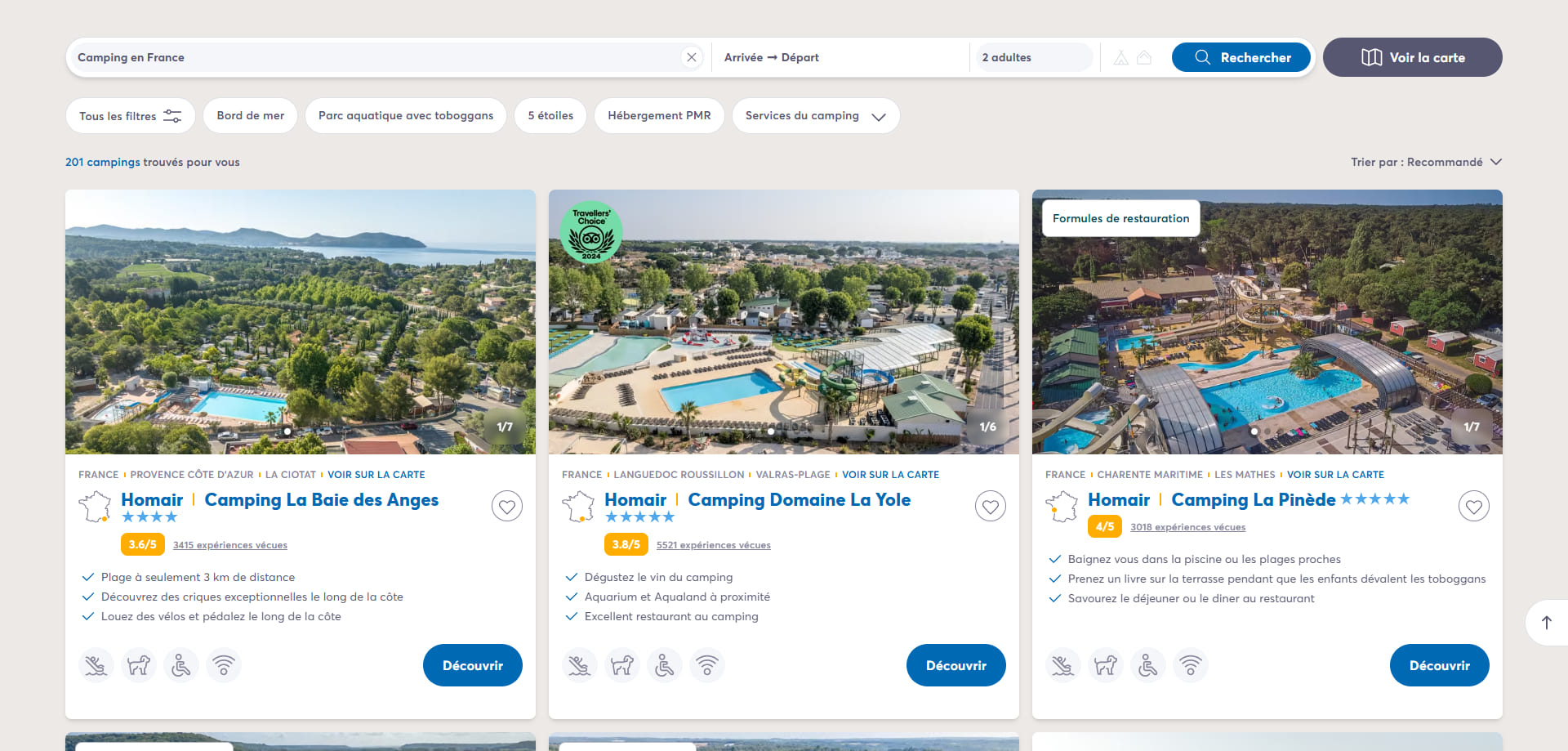Click wifi icon on Camping La Pinède card
Screen dimensions: 1568x751
(x=1191, y=665)
